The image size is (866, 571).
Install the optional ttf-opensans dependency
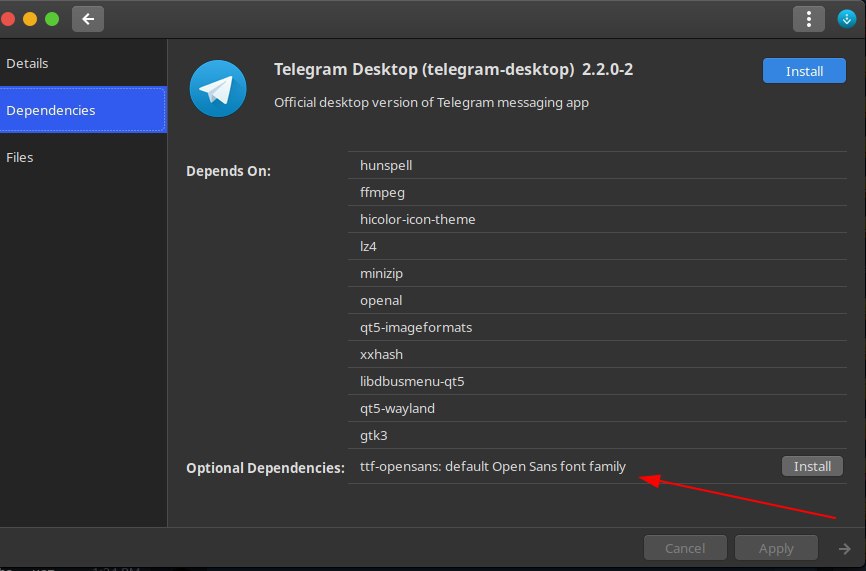point(812,466)
